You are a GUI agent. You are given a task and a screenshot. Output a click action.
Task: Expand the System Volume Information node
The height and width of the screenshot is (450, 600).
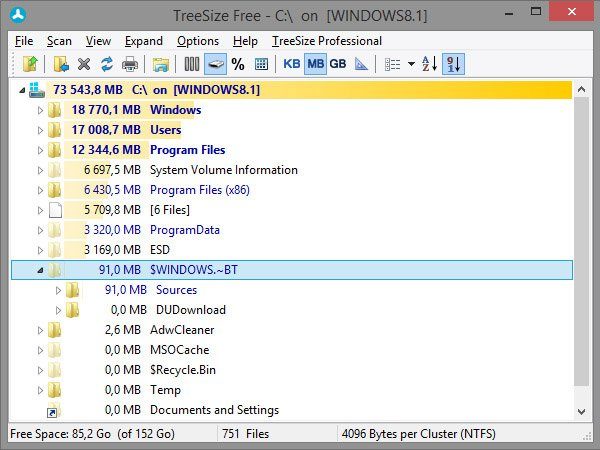40,170
